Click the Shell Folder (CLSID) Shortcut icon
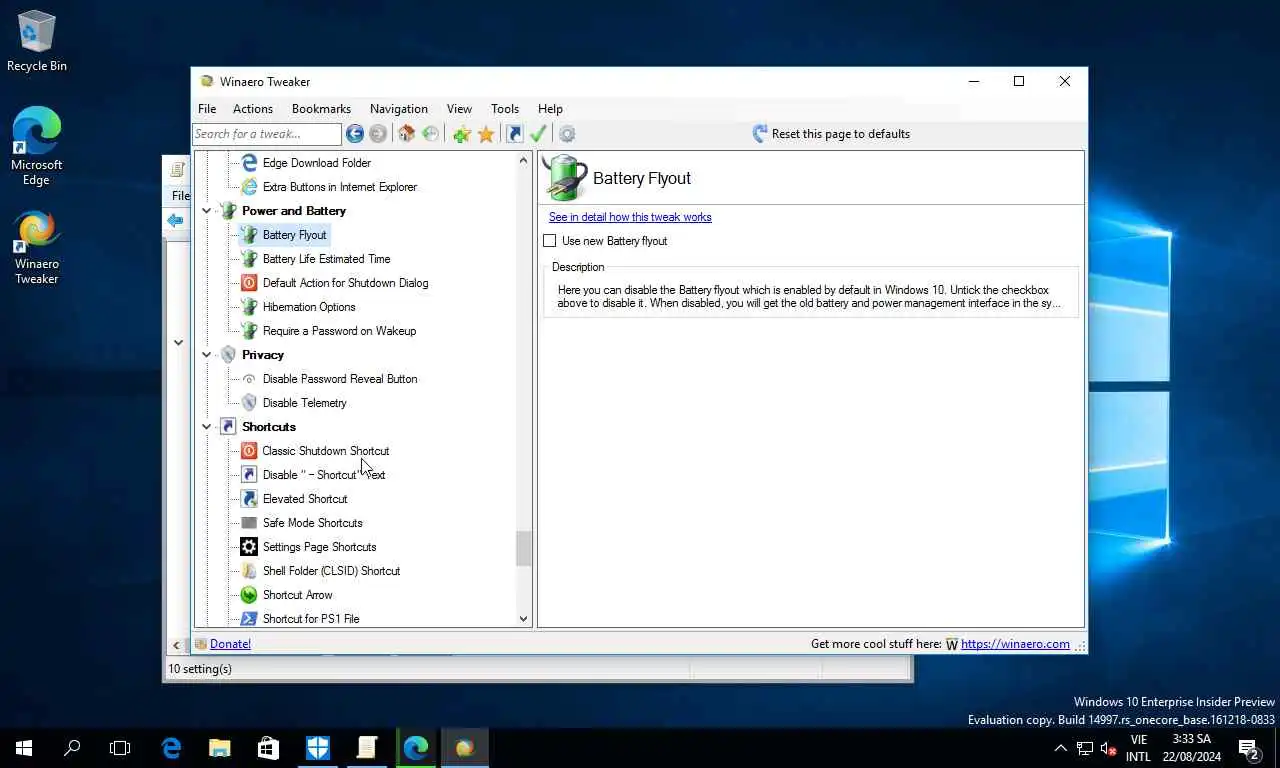The width and height of the screenshot is (1280, 768). [x=249, y=571]
